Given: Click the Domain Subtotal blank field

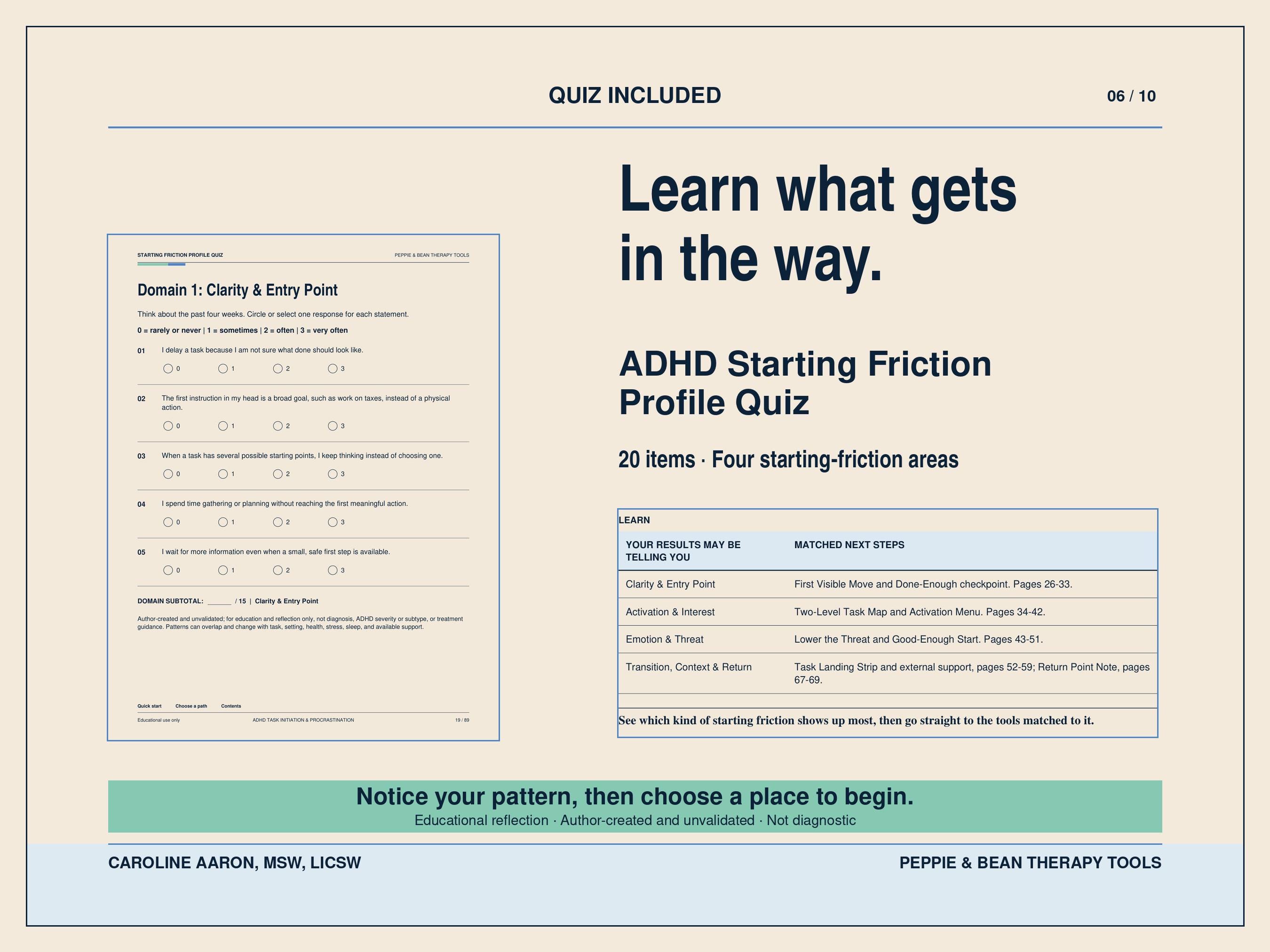Looking at the screenshot, I should pyautogui.click(x=219, y=601).
